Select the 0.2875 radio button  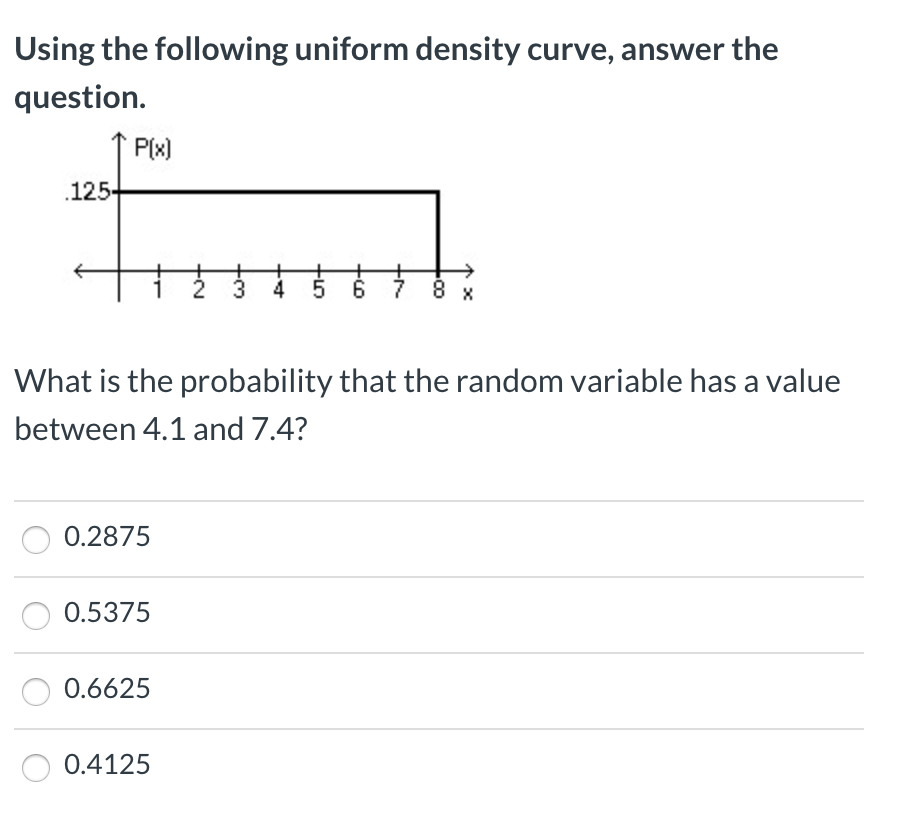click(36, 539)
